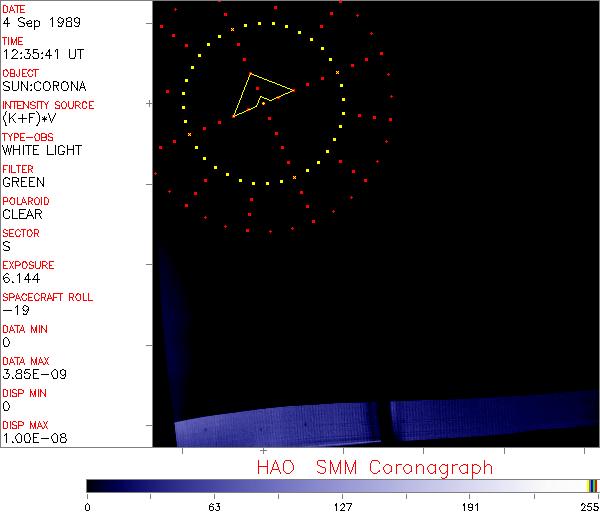This screenshot has width=600, height=512.
Task: Click the CLEAR polaroid value
Action: tap(23, 214)
